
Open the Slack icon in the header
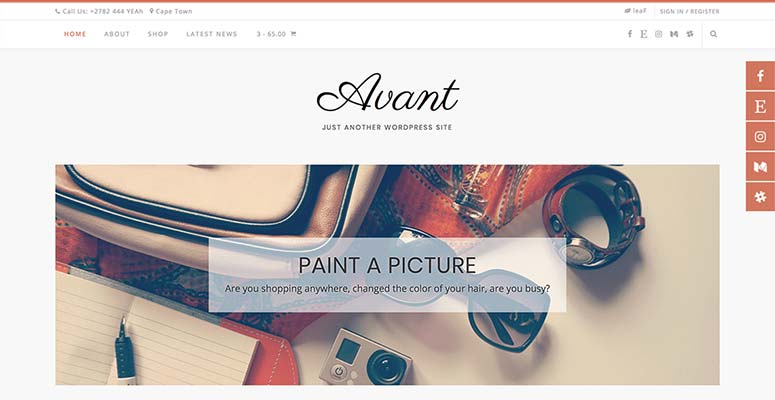690,34
